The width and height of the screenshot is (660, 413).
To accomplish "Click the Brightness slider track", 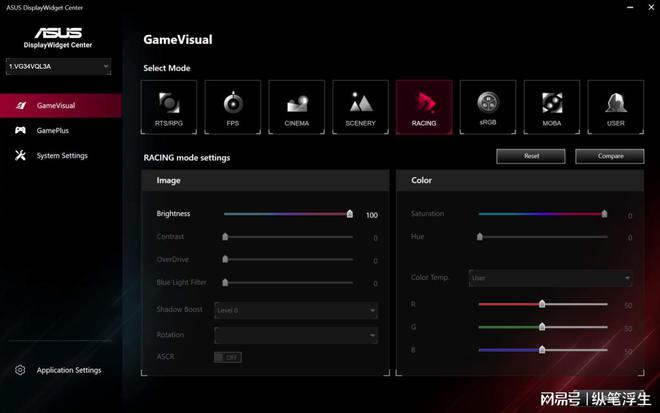I will pos(286,214).
